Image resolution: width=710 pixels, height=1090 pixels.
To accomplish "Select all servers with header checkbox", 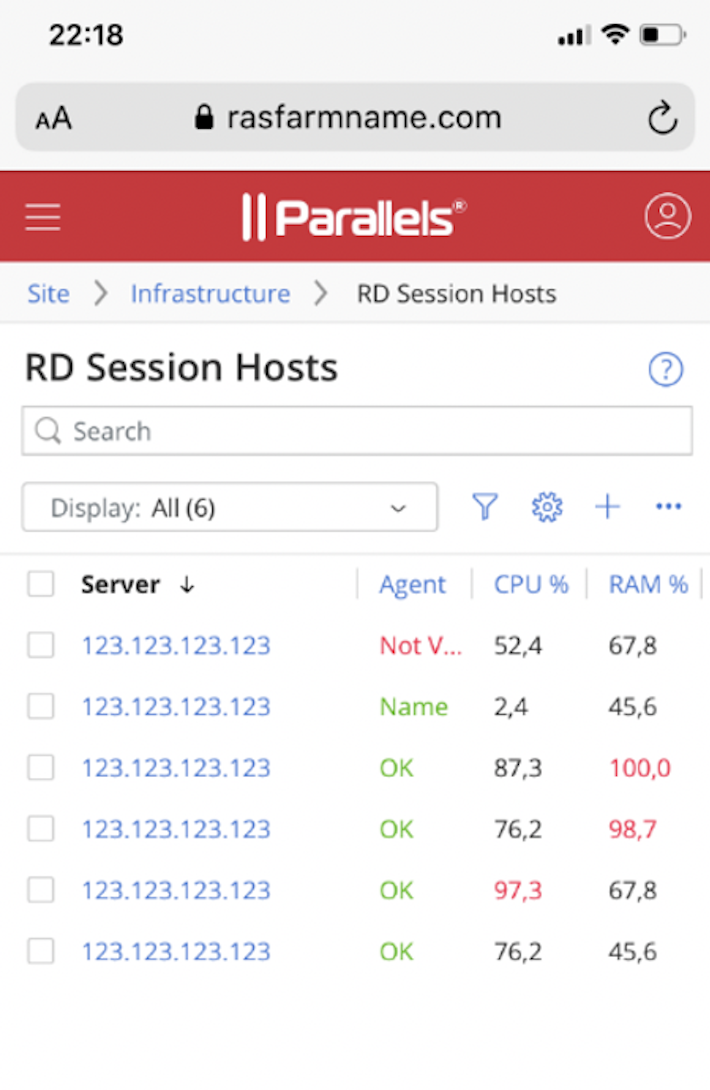I will (x=41, y=584).
